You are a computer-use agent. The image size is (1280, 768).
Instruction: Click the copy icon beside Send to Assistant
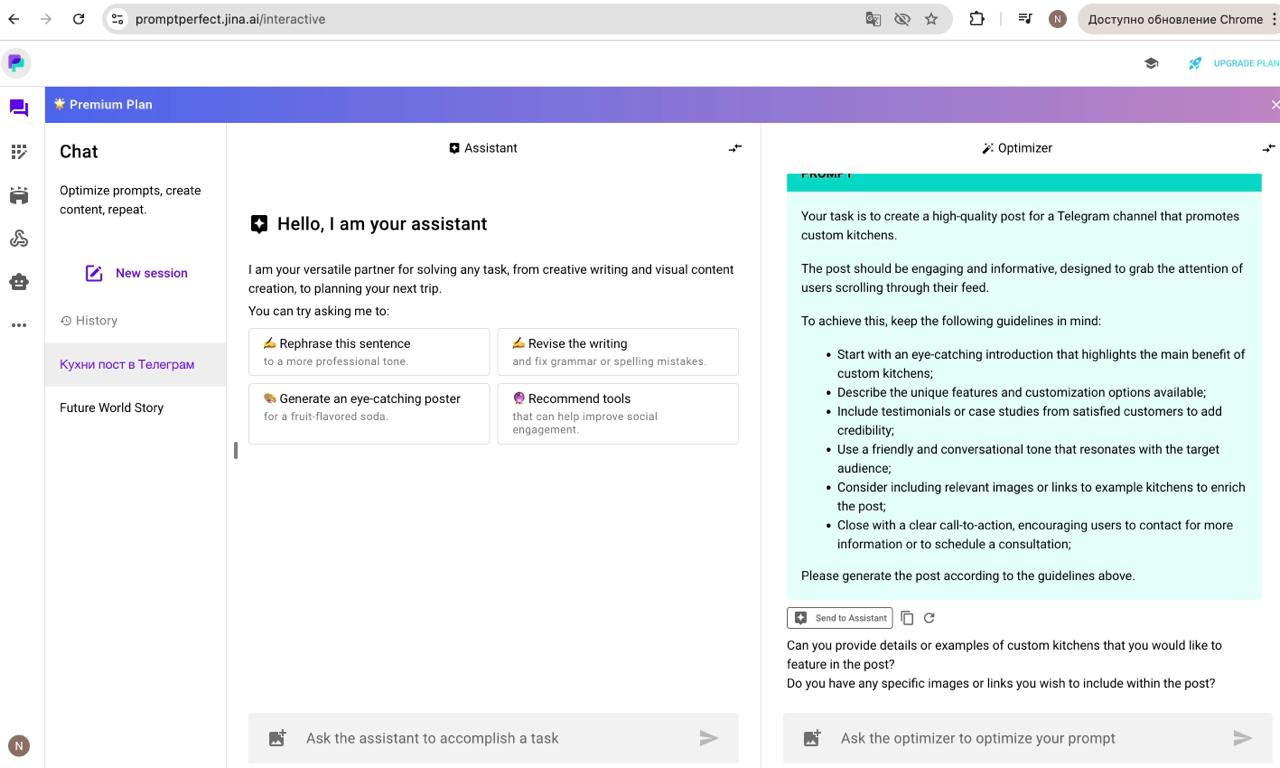[907, 618]
